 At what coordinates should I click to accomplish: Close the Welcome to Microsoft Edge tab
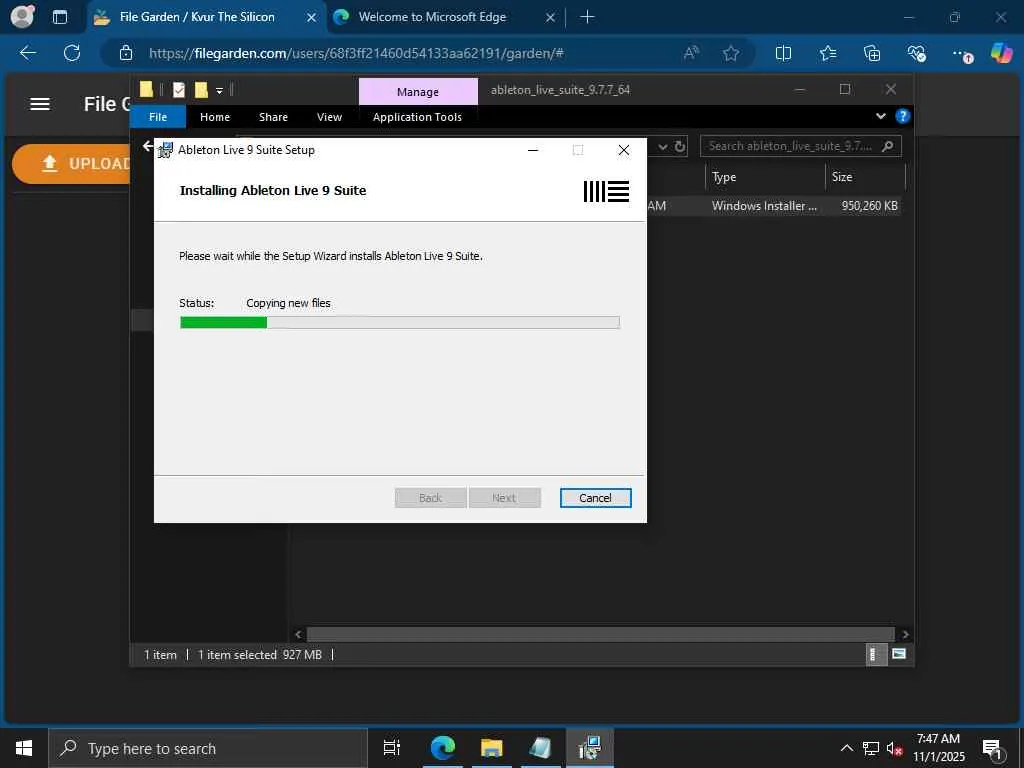click(x=551, y=17)
